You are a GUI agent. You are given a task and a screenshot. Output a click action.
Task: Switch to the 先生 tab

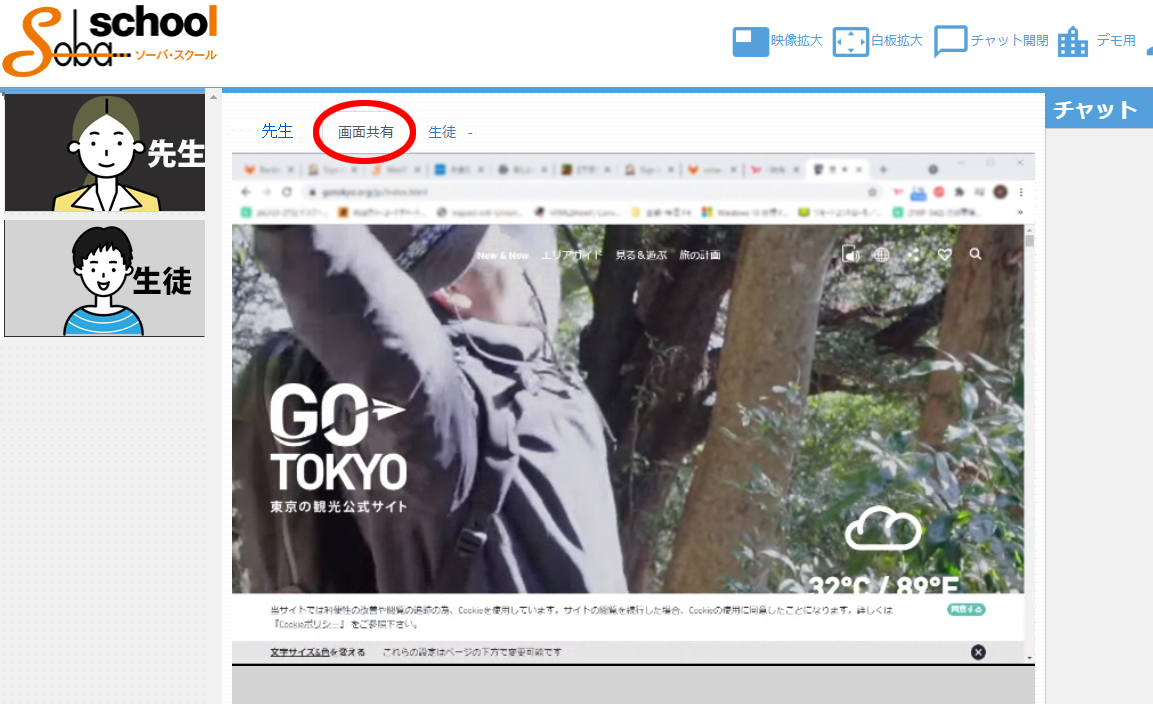click(277, 131)
